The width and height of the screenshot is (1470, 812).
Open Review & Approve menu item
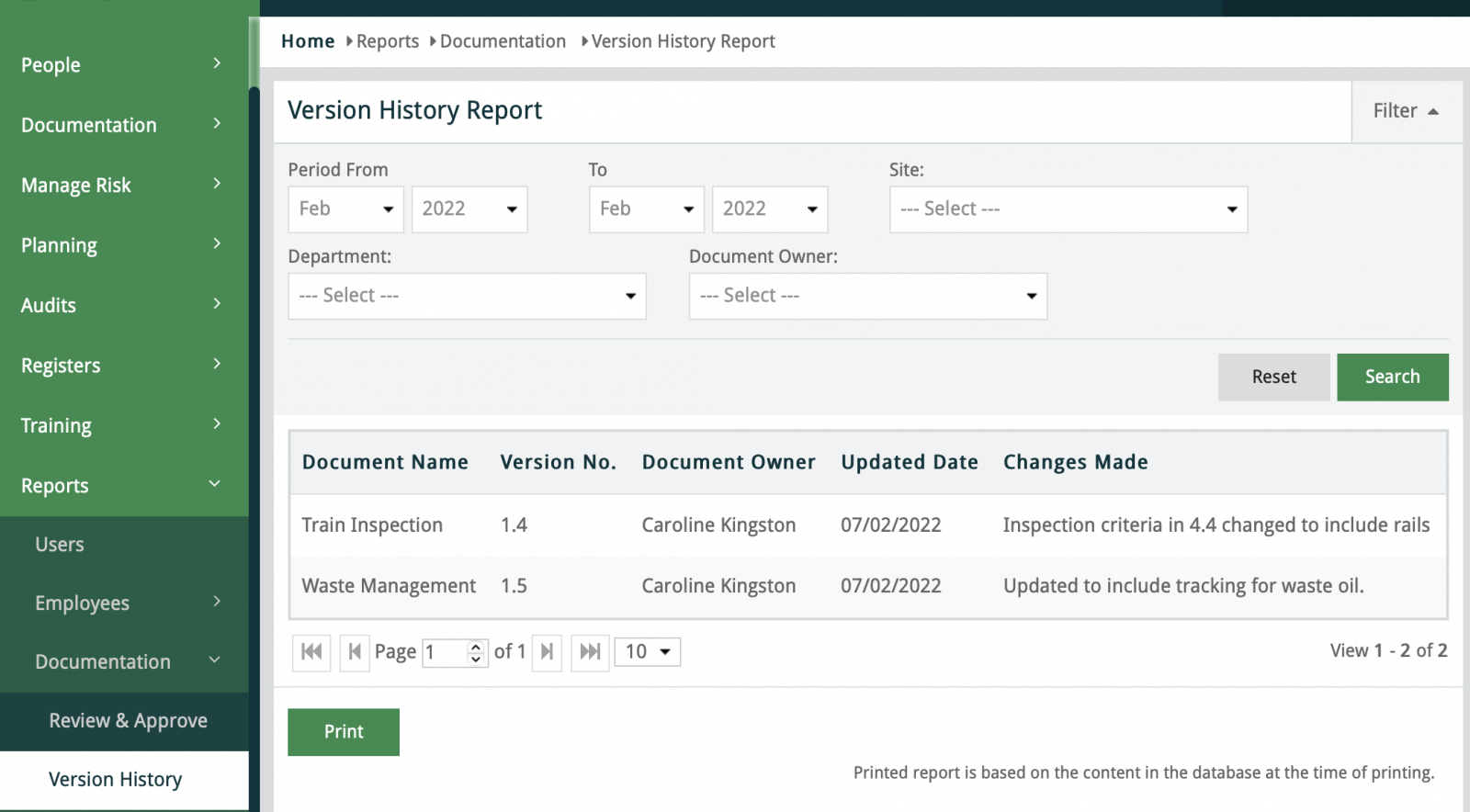click(x=128, y=721)
